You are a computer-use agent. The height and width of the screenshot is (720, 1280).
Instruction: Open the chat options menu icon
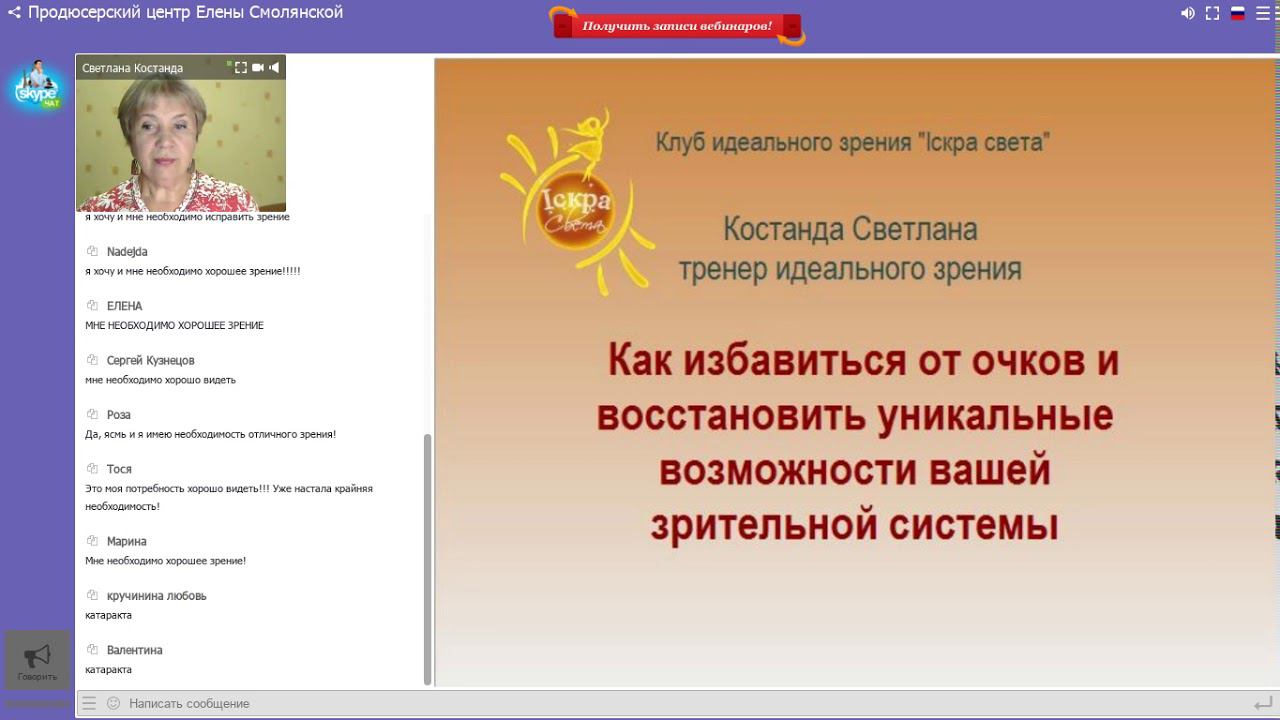point(89,703)
